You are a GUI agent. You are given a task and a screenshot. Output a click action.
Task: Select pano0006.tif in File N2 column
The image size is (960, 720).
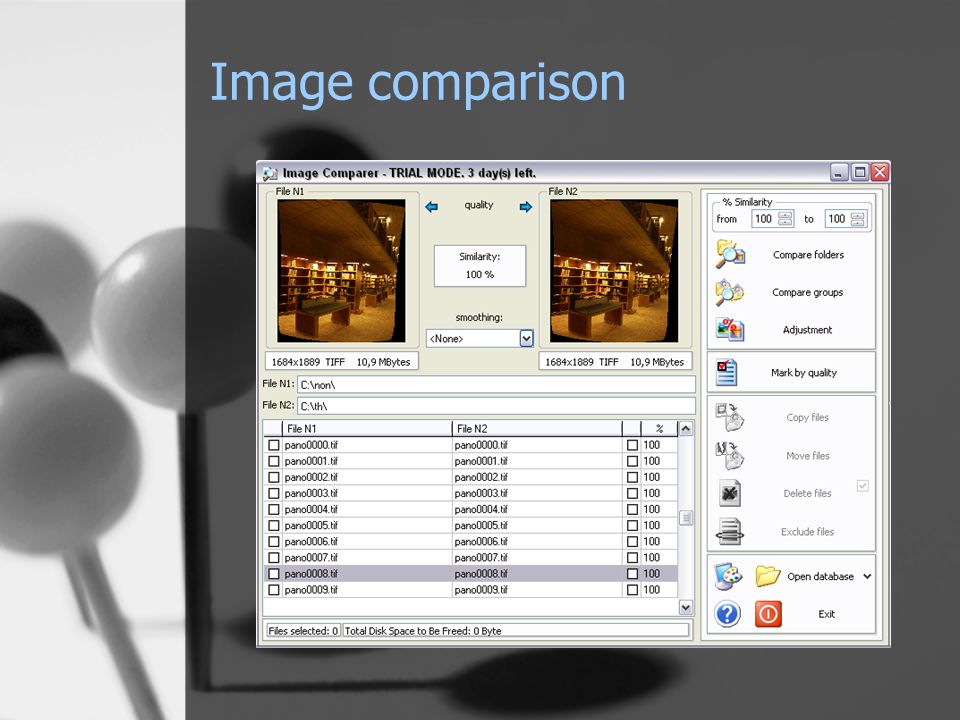point(481,542)
